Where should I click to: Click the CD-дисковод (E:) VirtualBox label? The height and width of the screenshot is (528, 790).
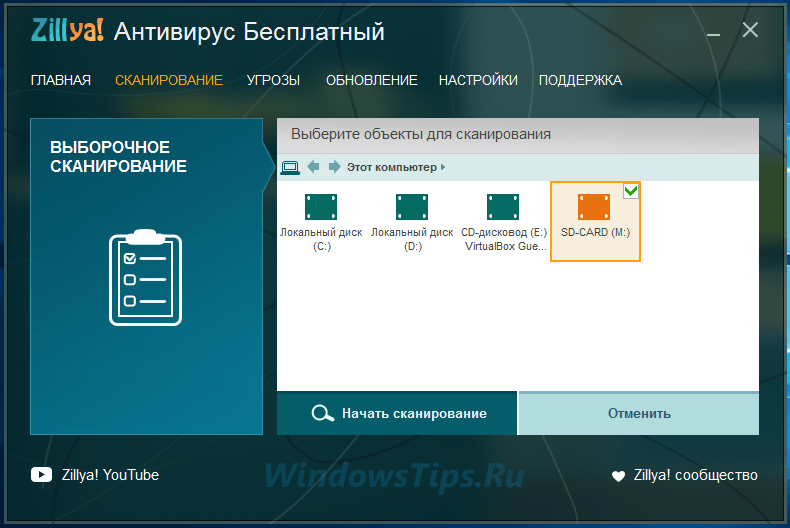504,239
